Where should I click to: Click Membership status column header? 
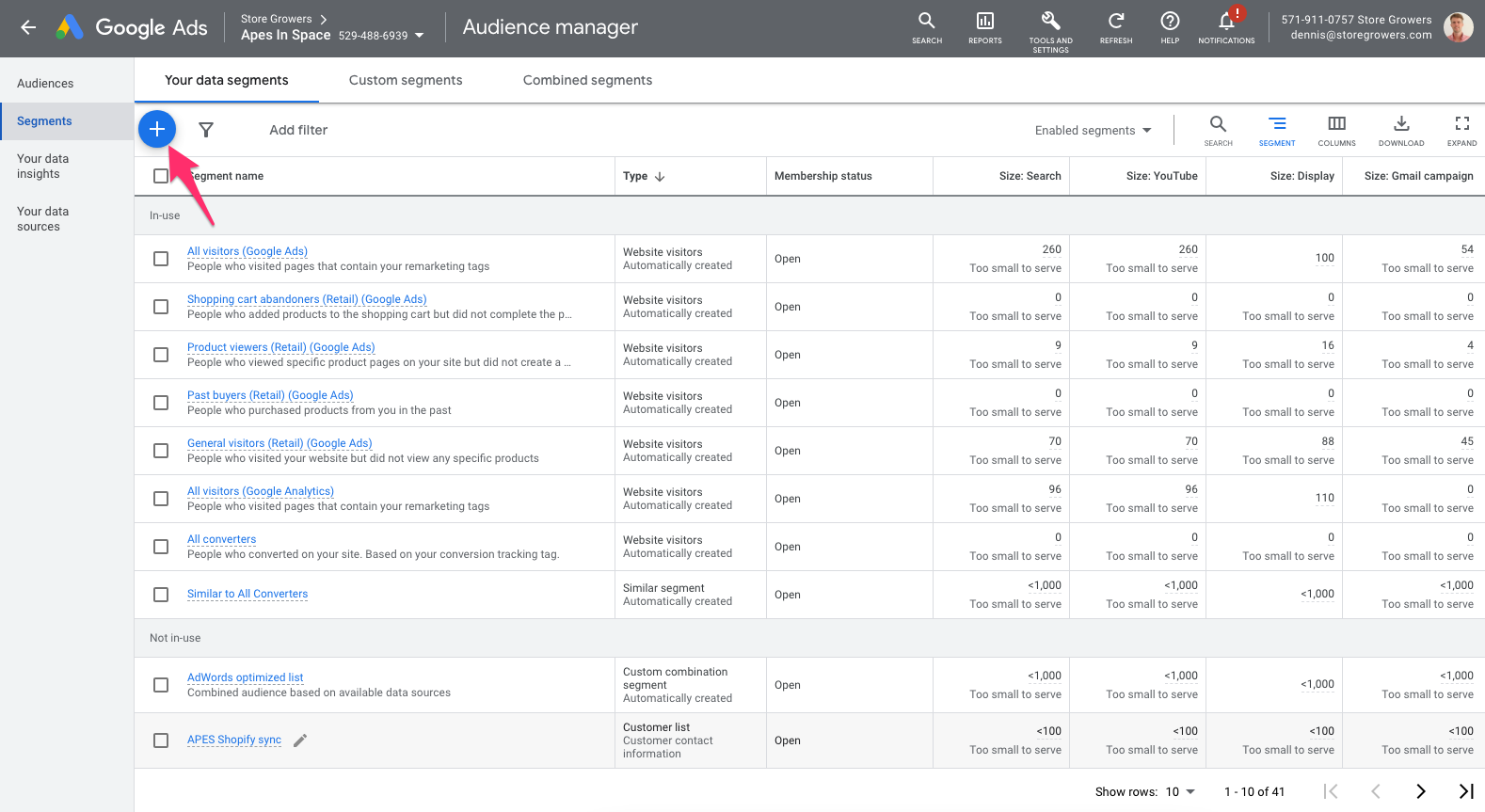(x=823, y=176)
